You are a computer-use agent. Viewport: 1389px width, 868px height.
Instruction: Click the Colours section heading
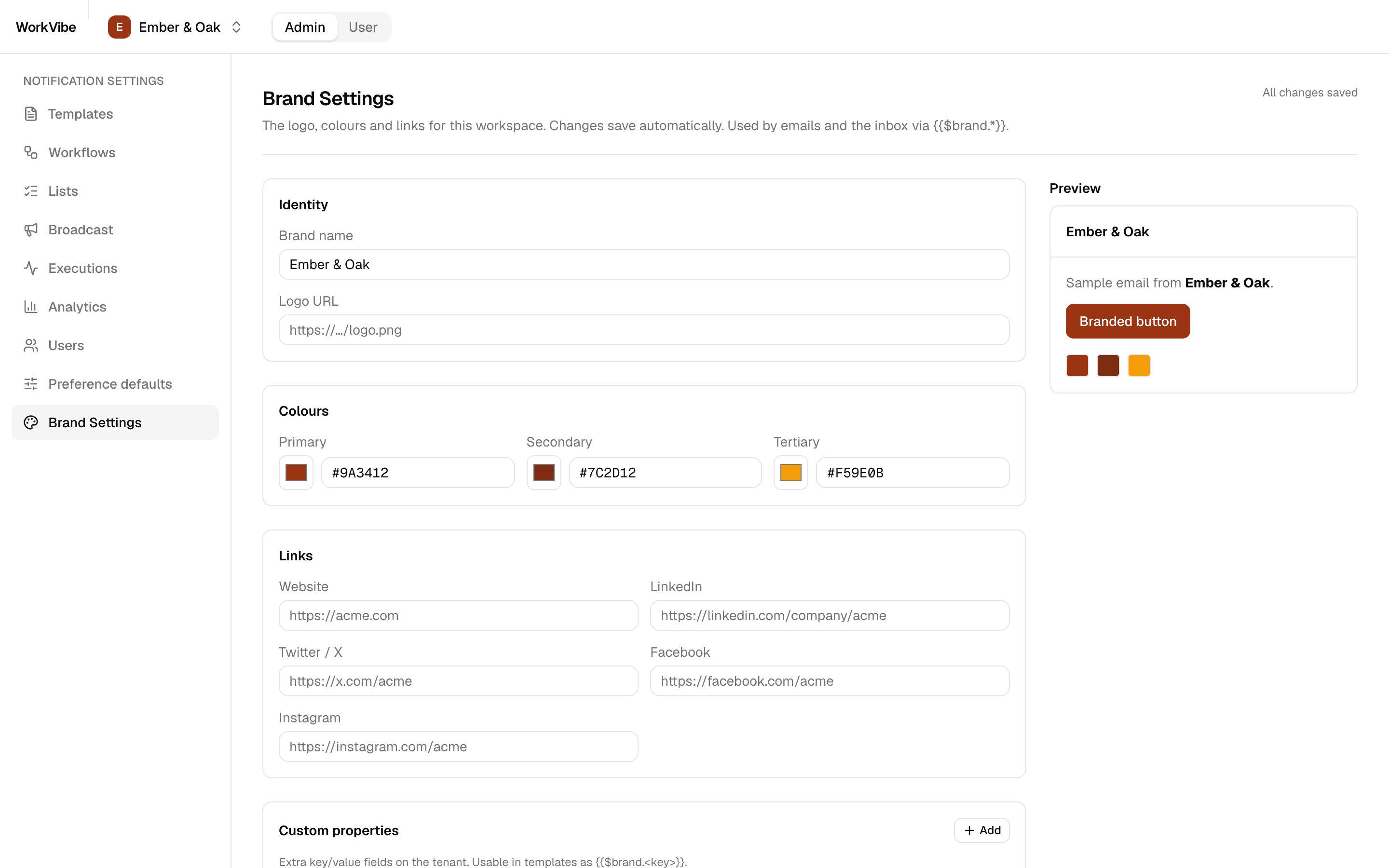point(304,411)
